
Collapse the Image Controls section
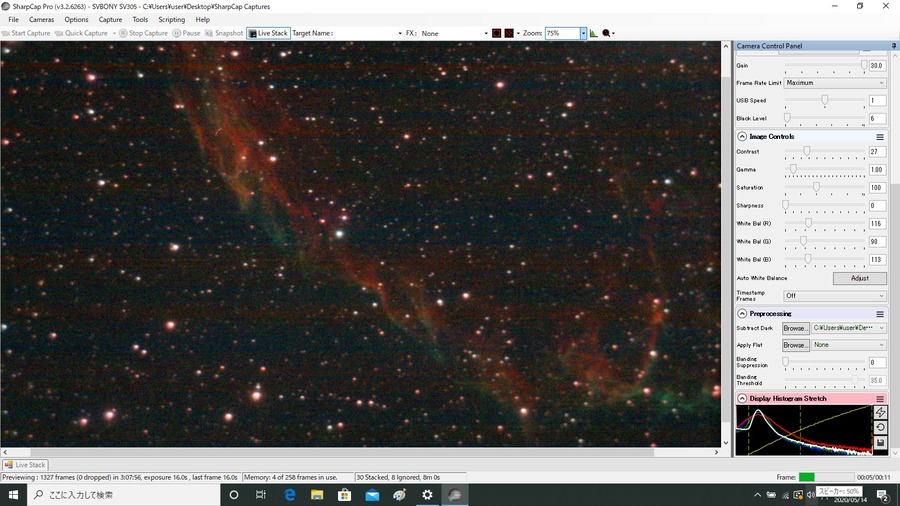click(x=742, y=137)
